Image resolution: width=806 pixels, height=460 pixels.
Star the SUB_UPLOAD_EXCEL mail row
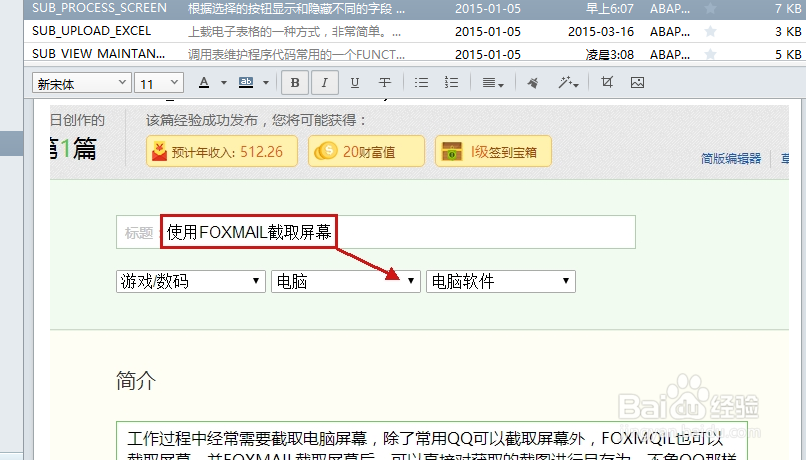[710, 31]
